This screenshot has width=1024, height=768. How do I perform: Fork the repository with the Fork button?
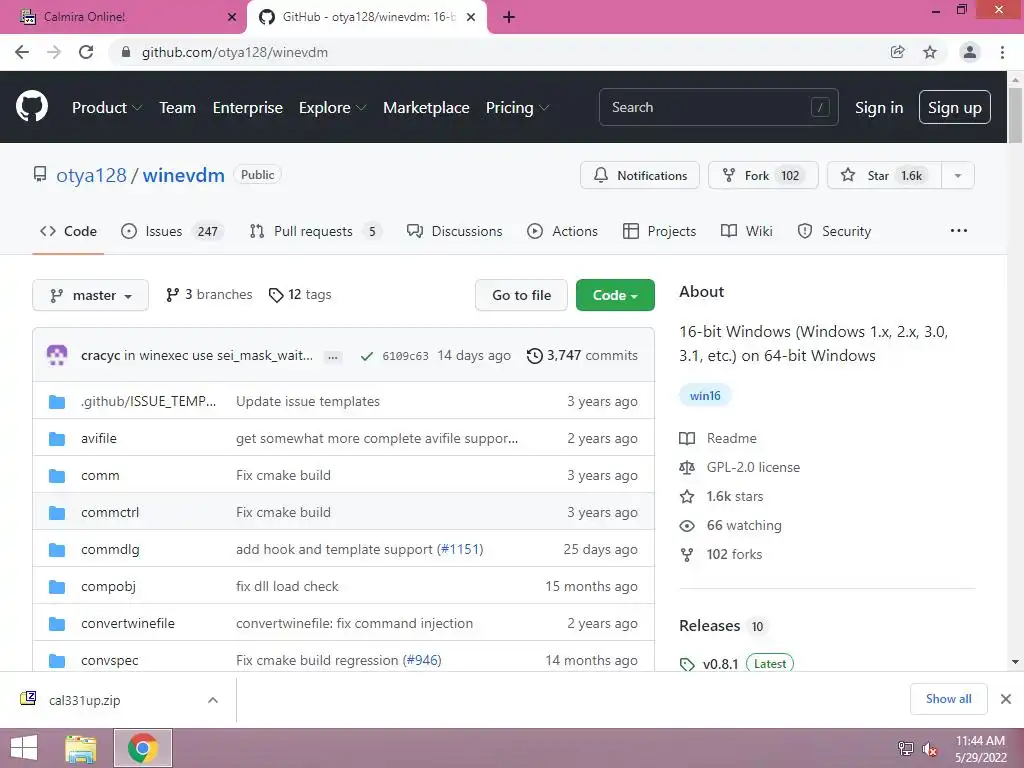[763, 175]
